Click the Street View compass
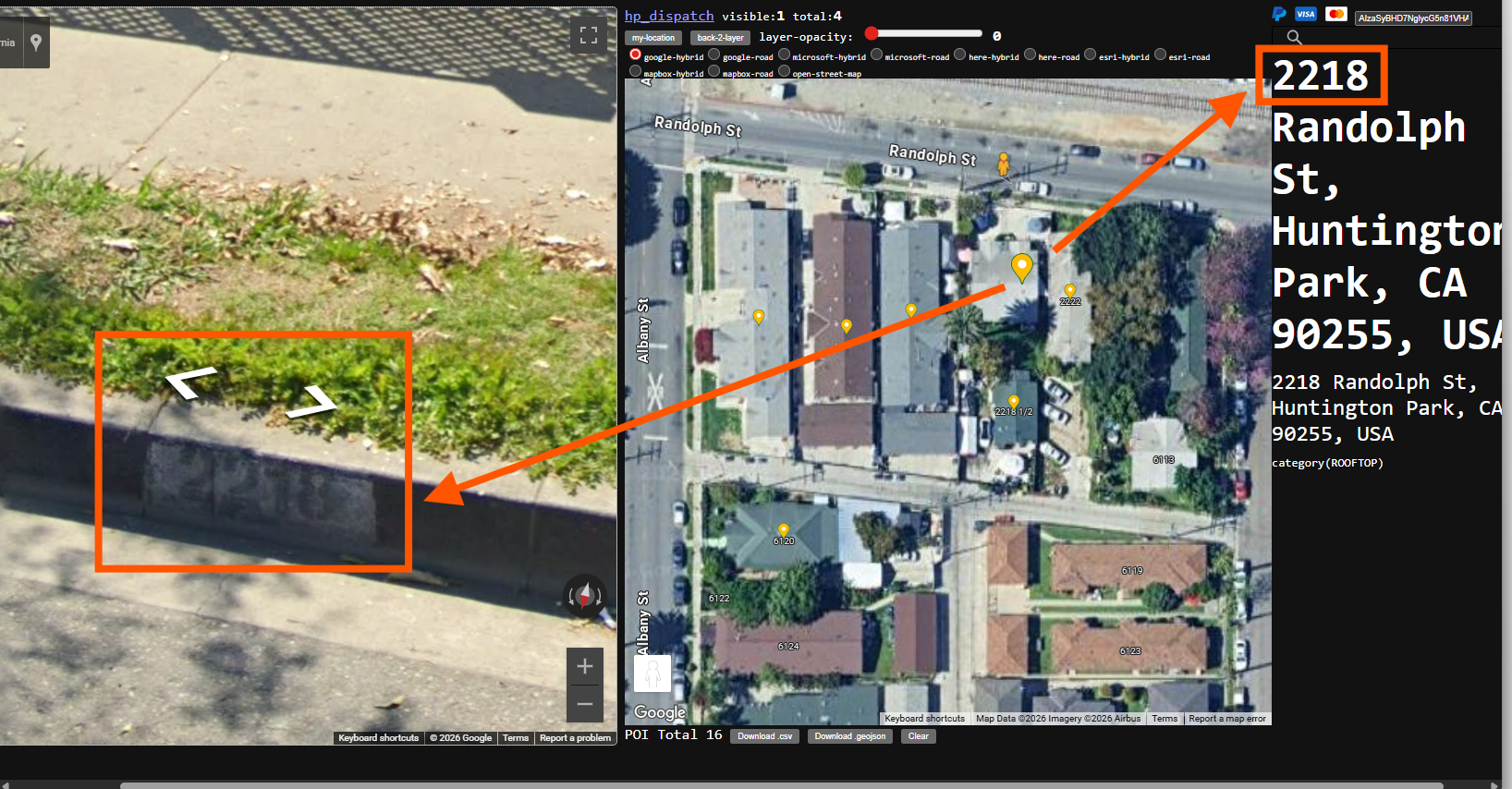The height and width of the screenshot is (789, 1512). [585, 595]
